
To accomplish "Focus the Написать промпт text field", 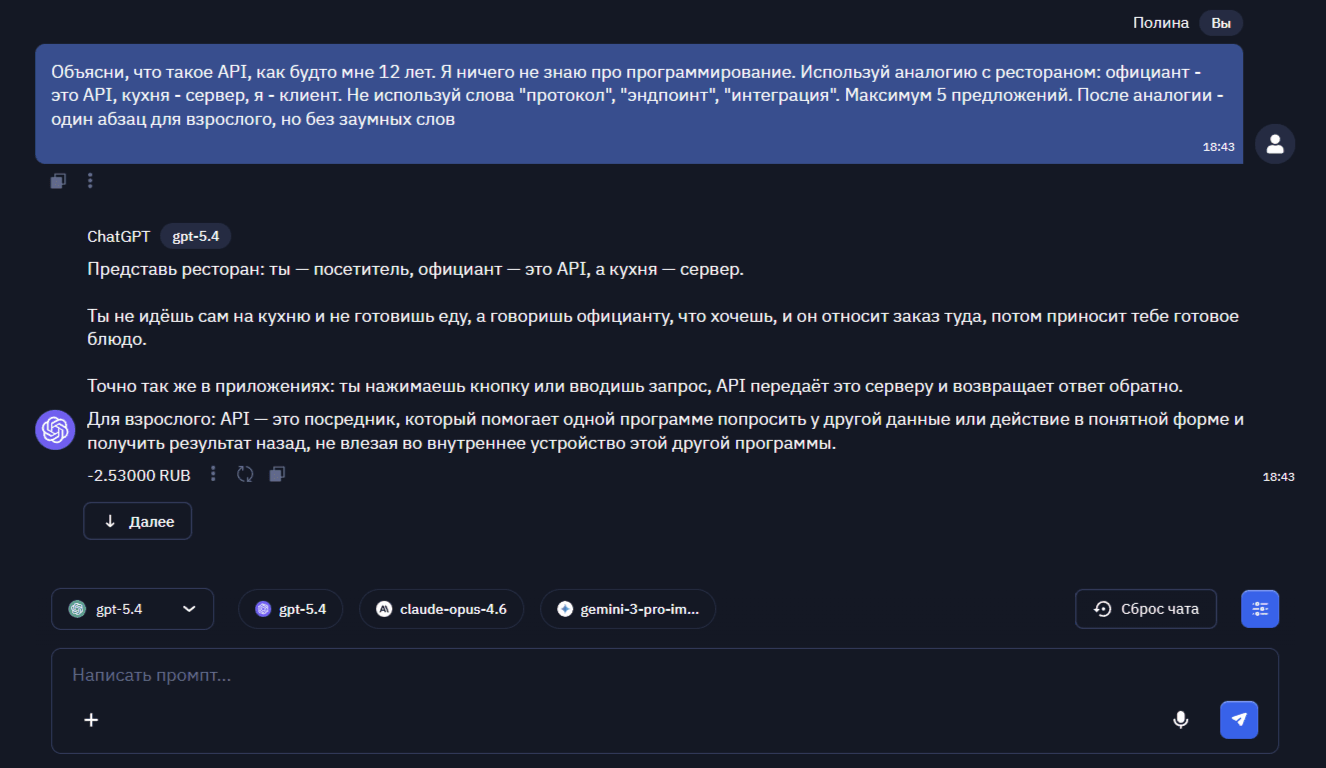I will [600, 675].
